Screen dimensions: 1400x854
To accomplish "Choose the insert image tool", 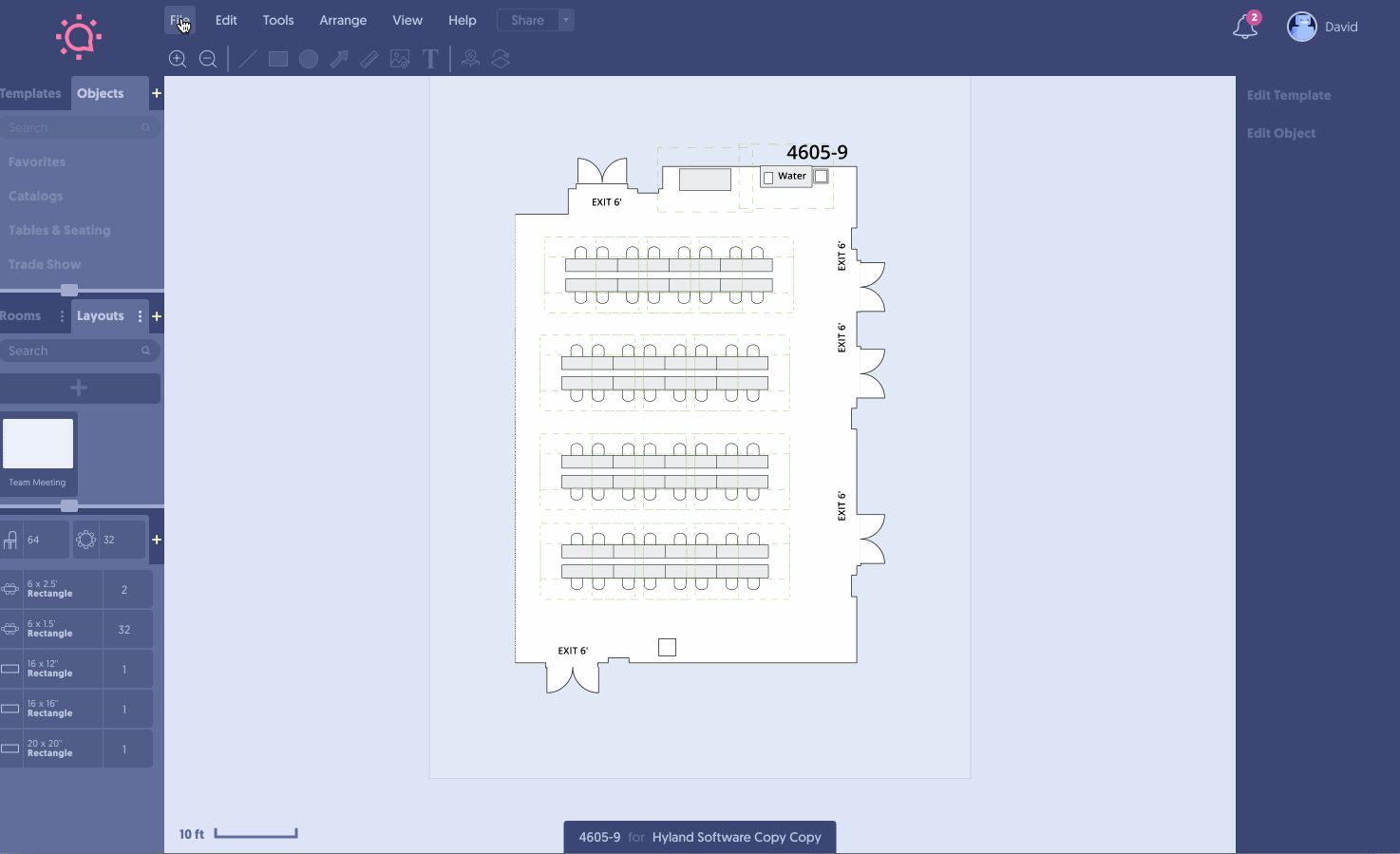I will [400, 59].
